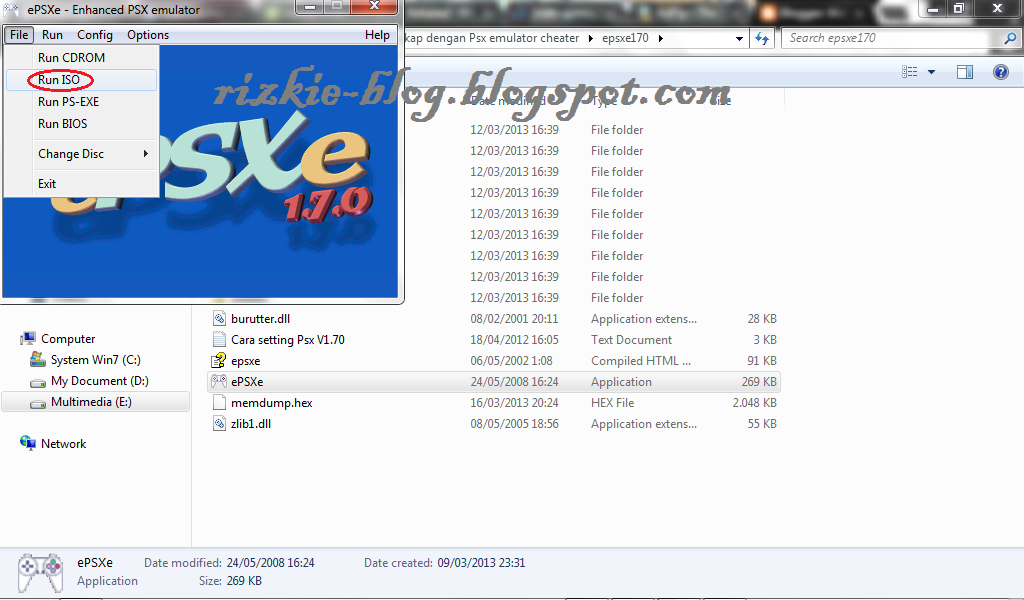1024x600 pixels.
Task: Click the 2.048 KB size cell
Action: [x=754, y=403]
